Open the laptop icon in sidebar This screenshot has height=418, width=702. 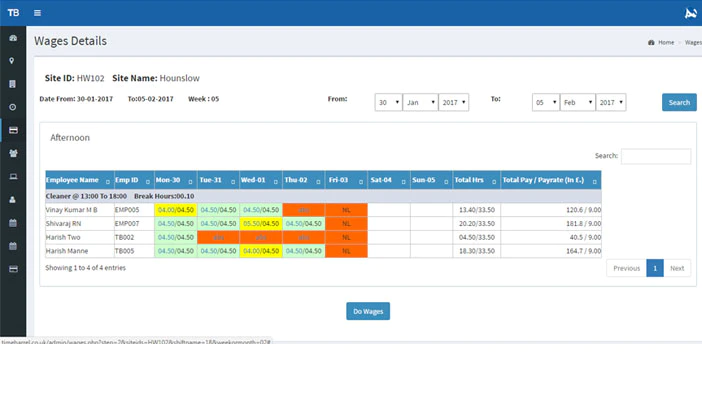point(13,176)
